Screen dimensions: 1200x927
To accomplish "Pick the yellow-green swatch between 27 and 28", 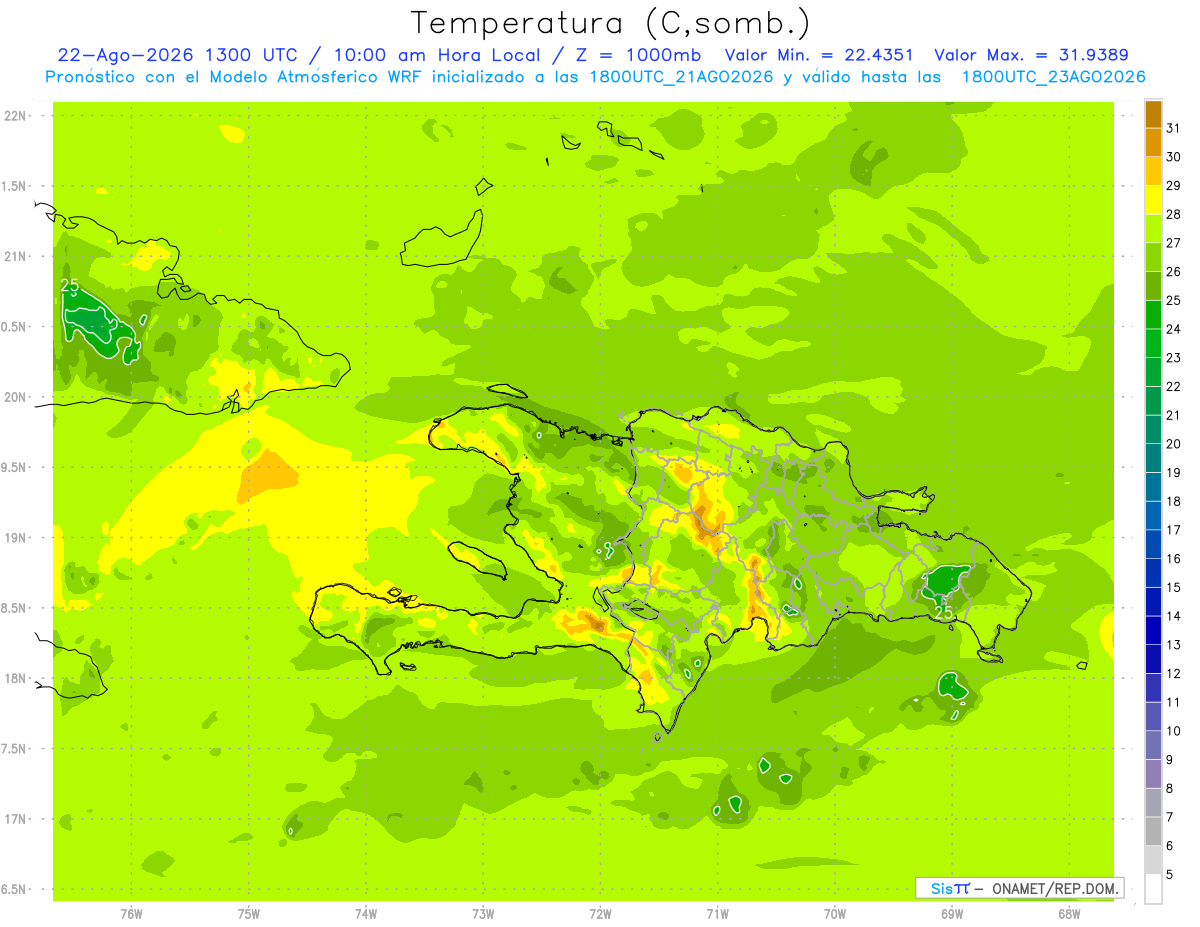I will (x=1153, y=228).
